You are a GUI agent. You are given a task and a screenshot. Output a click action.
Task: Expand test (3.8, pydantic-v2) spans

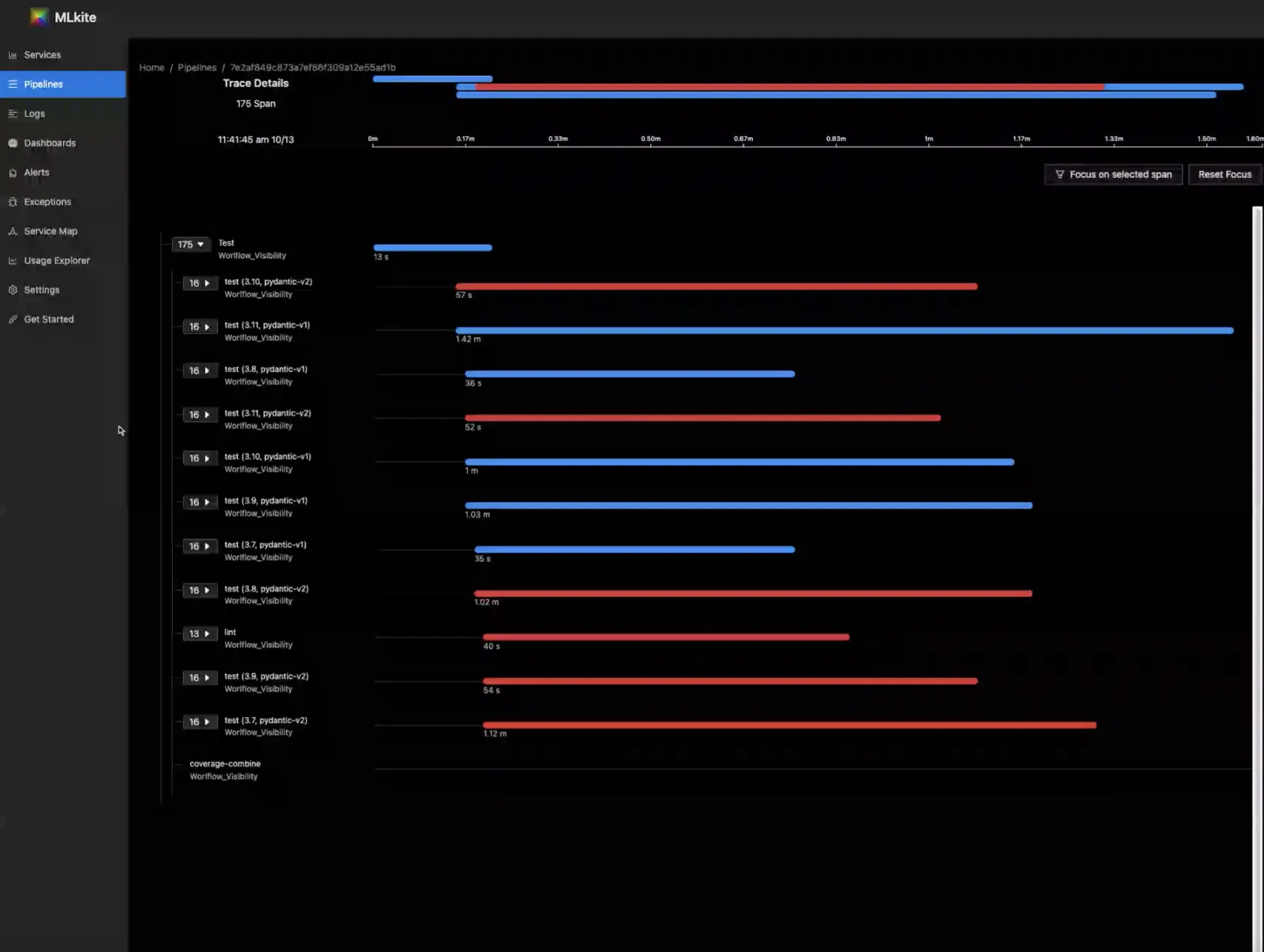pyautogui.click(x=200, y=590)
